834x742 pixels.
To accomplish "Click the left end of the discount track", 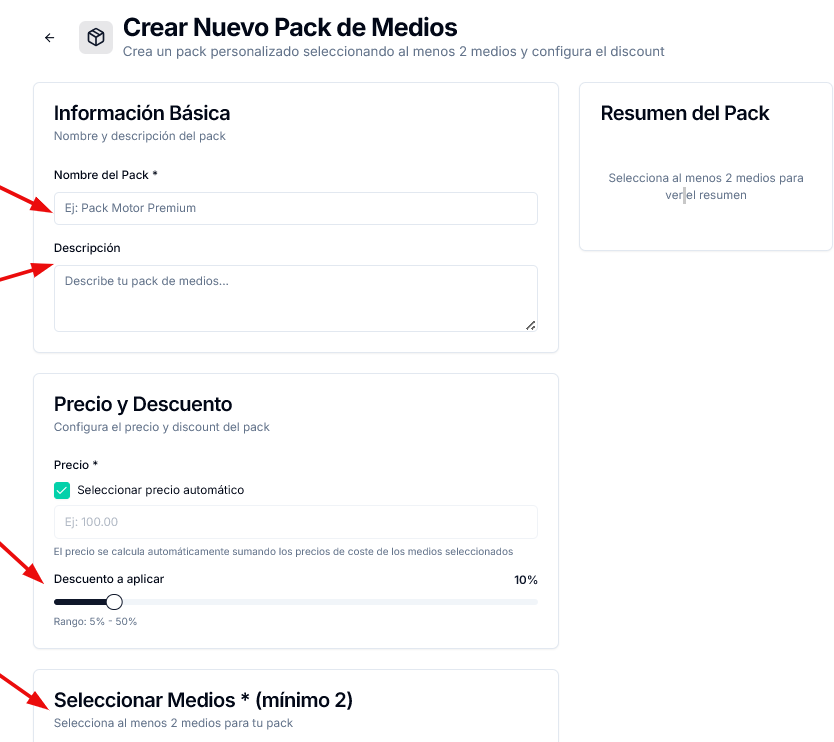I will (57, 601).
